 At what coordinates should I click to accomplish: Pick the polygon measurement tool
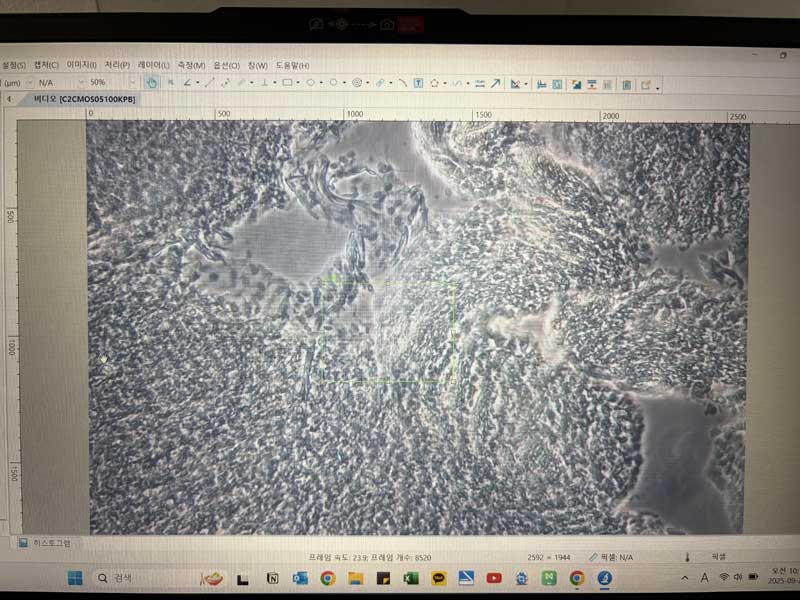pyautogui.click(x=435, y=84)
